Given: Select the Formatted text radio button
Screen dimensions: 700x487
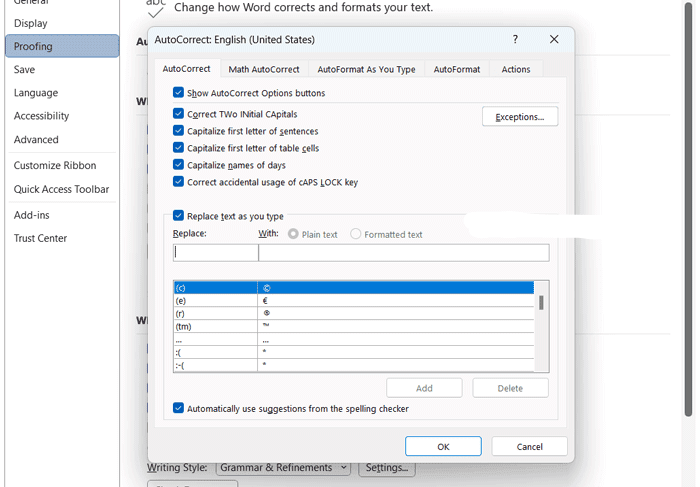Looking at the screenshot, I should click(x=356, y=234).
